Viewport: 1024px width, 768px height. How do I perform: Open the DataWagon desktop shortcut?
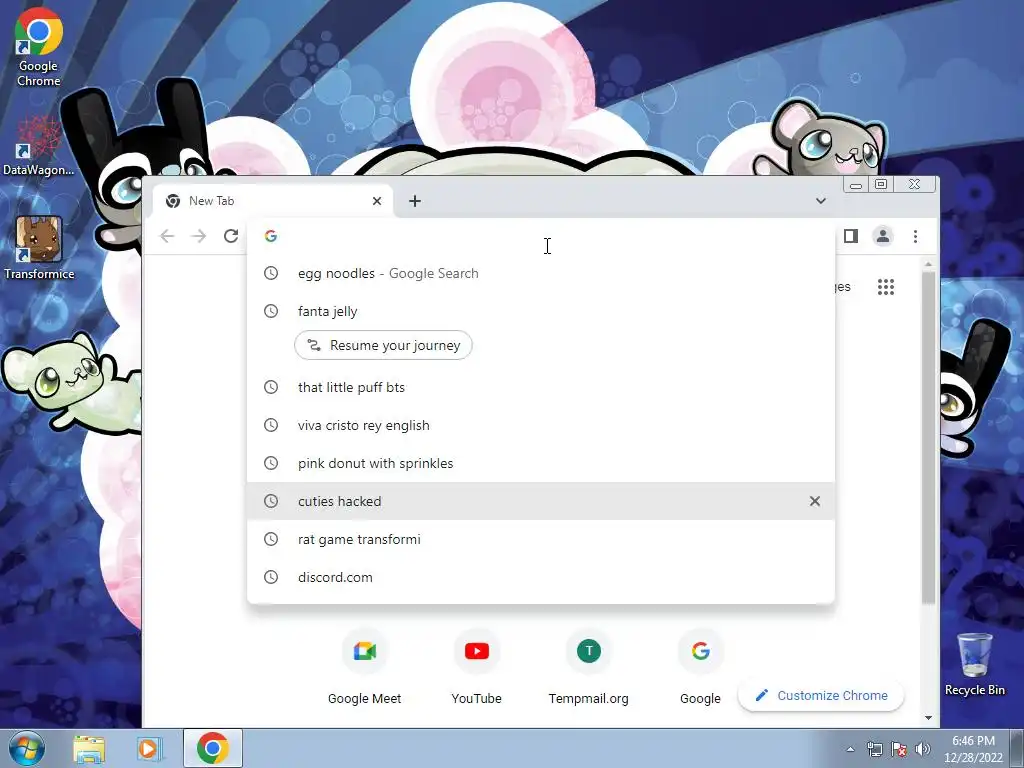tap(38, 147)
